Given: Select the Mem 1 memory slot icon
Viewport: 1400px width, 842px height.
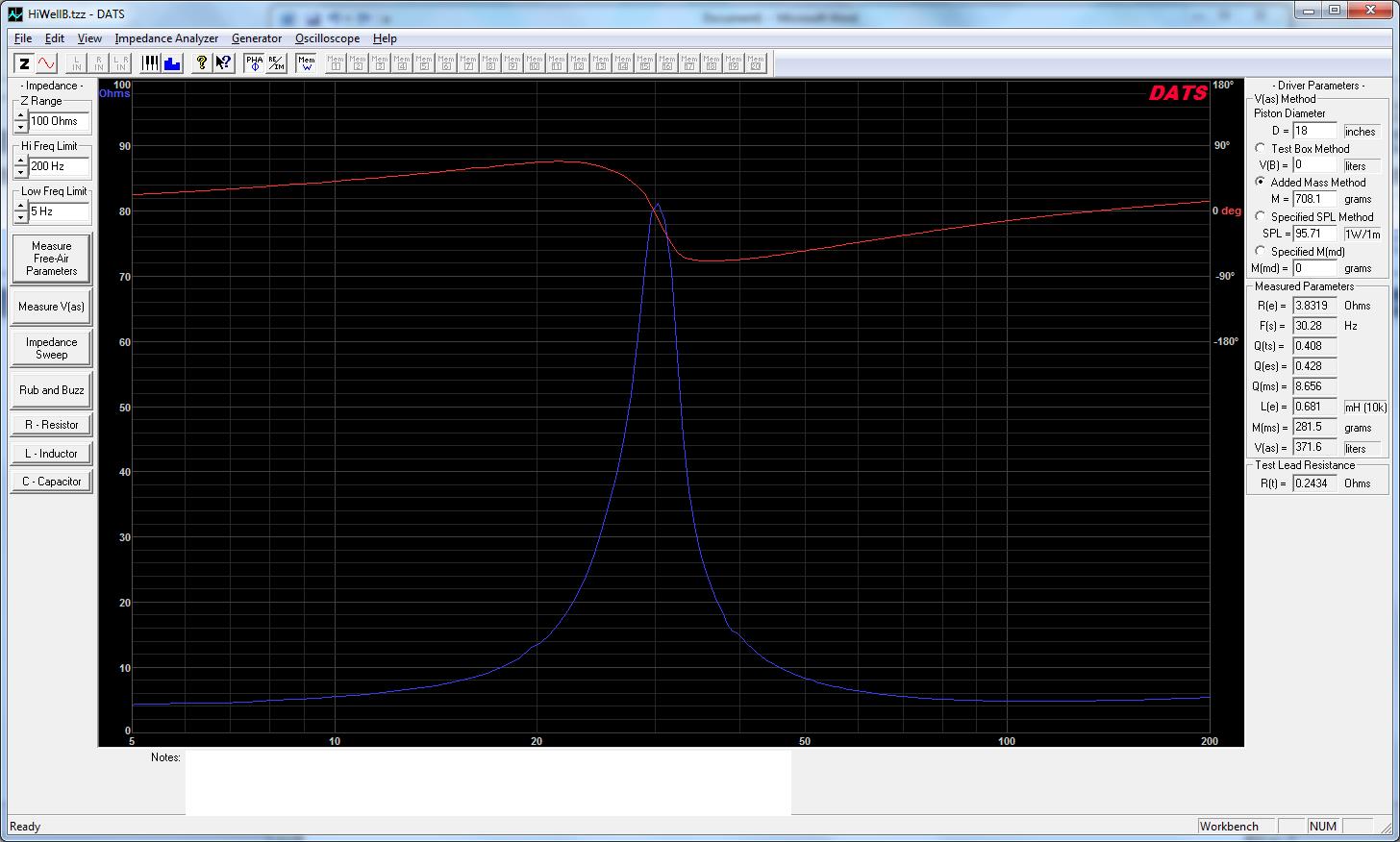Looking at the screenshot, I should click(336, 63).
